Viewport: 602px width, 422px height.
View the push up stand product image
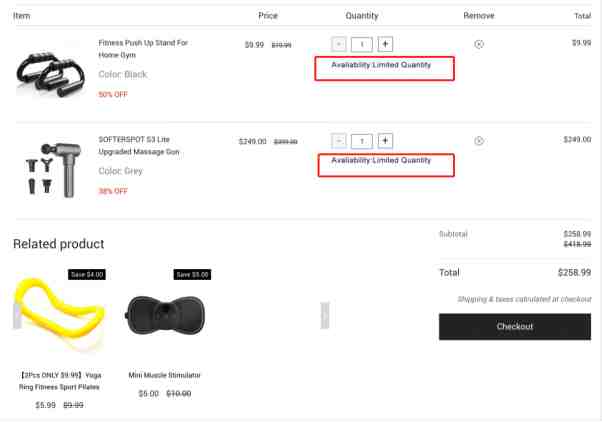pos(51,73)
